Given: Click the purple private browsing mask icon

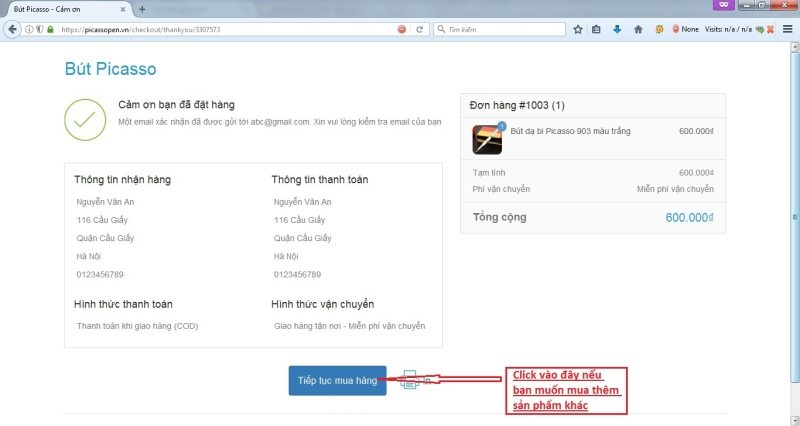Looking at the screenshot, I should tap(723, 5).
